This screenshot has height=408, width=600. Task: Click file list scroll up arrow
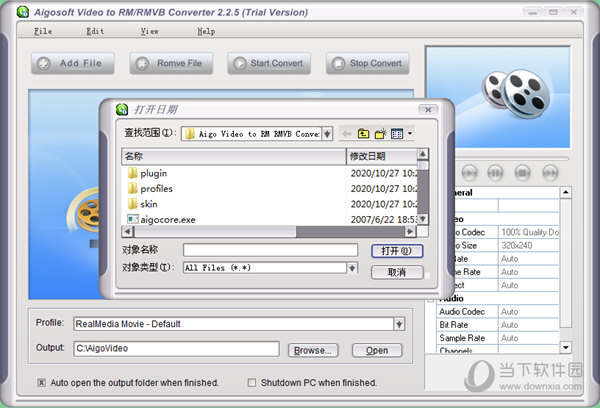(422, 154)
